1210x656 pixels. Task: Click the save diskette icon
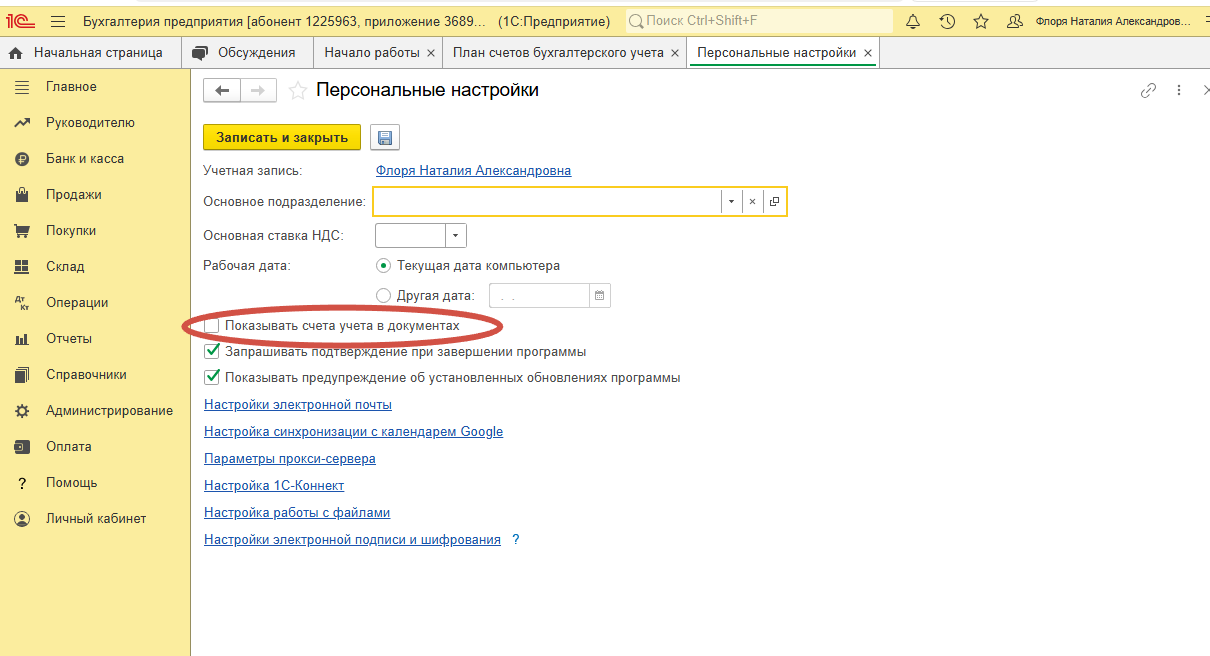[x=385, y=138]
